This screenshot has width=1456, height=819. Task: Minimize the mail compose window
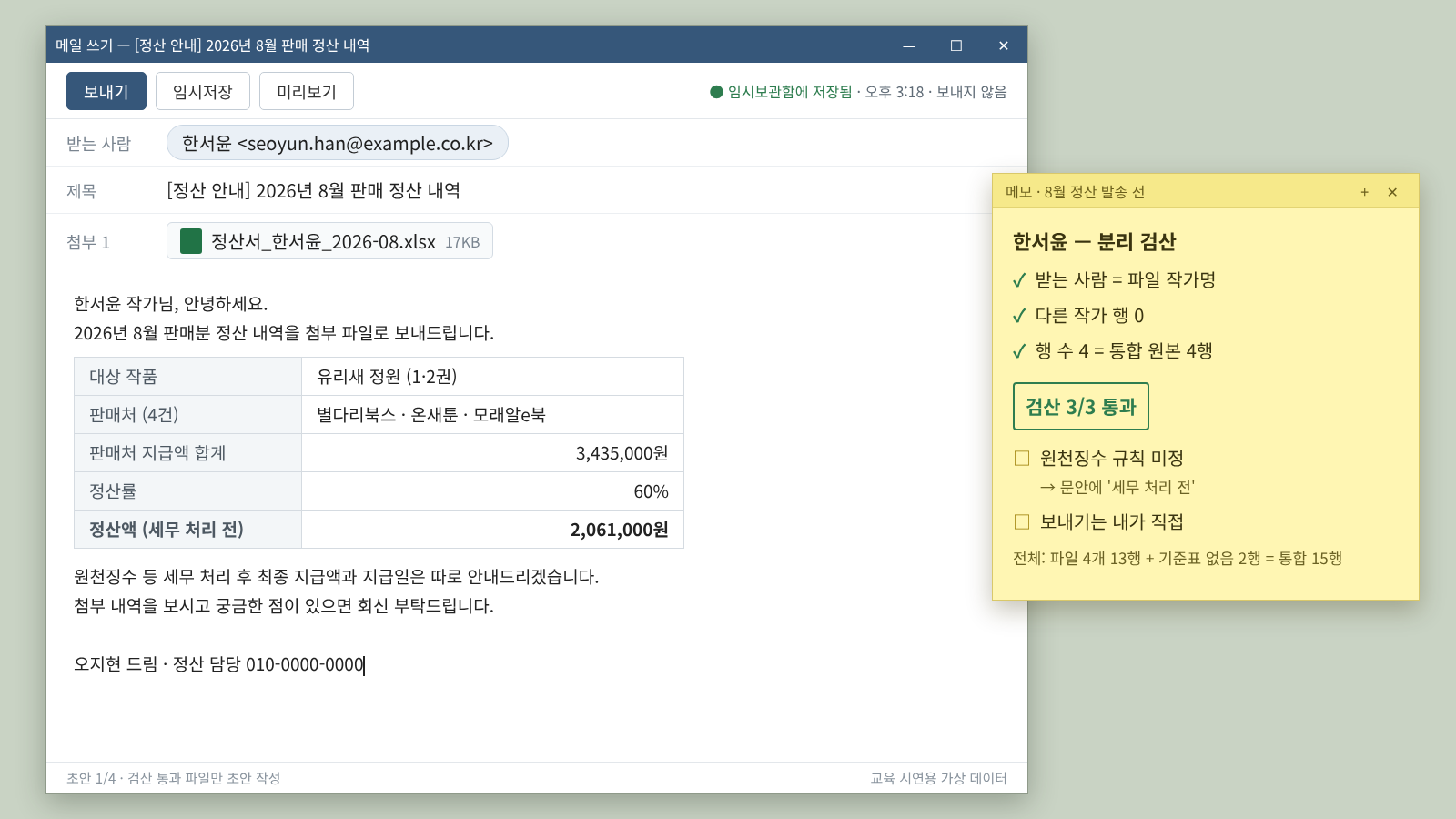[x=909, y=45]
